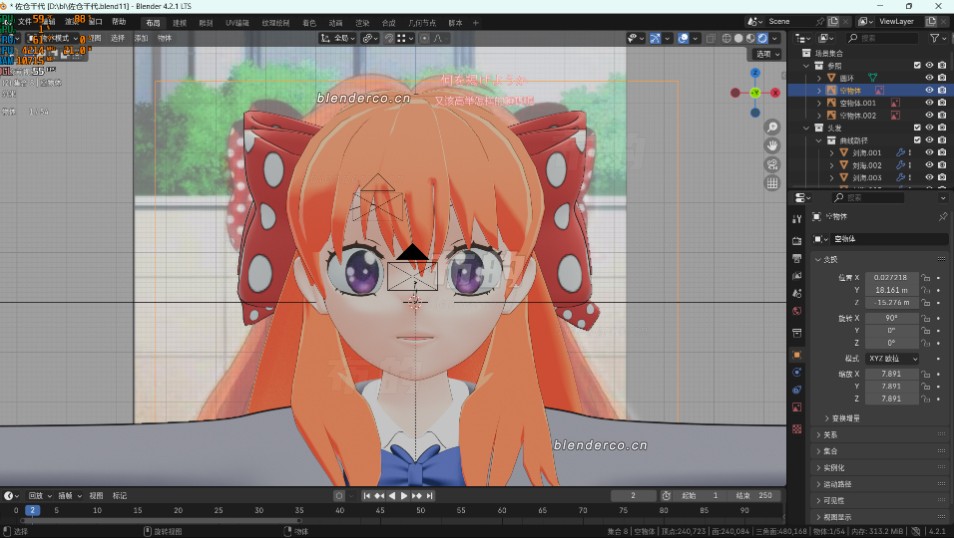Lock the rotation X value
954x538 pixels.
[x=926, y=318]
